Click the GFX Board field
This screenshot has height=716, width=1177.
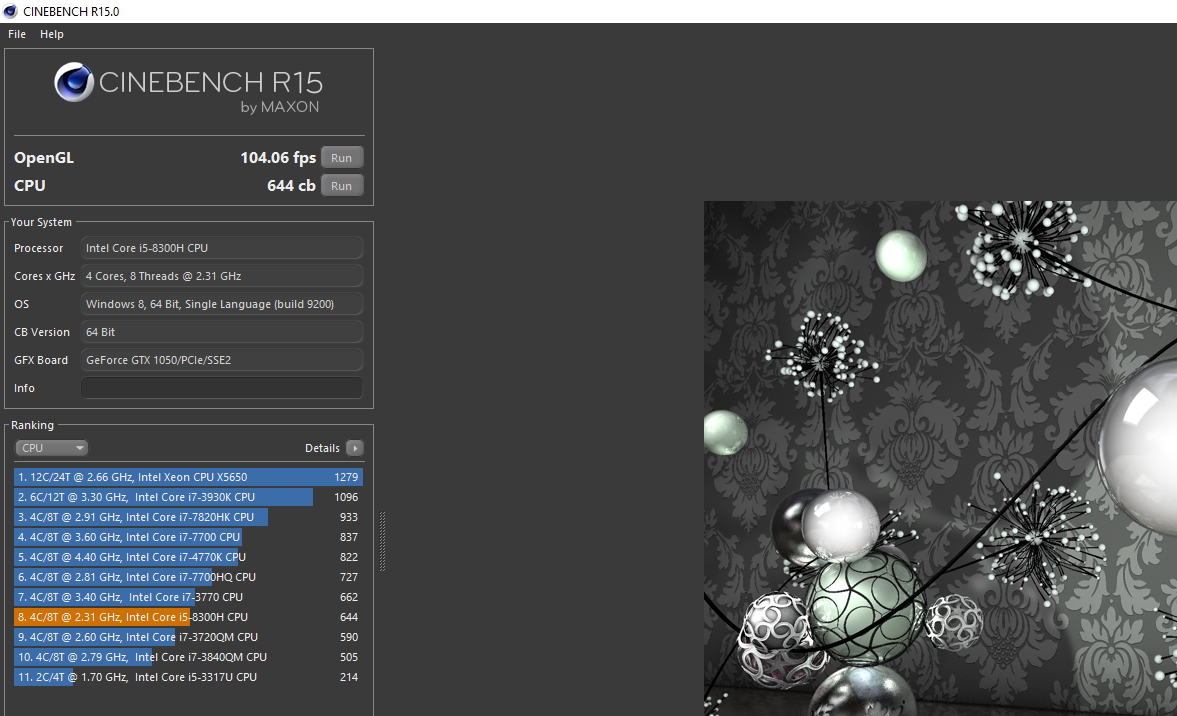coord(221,360)
